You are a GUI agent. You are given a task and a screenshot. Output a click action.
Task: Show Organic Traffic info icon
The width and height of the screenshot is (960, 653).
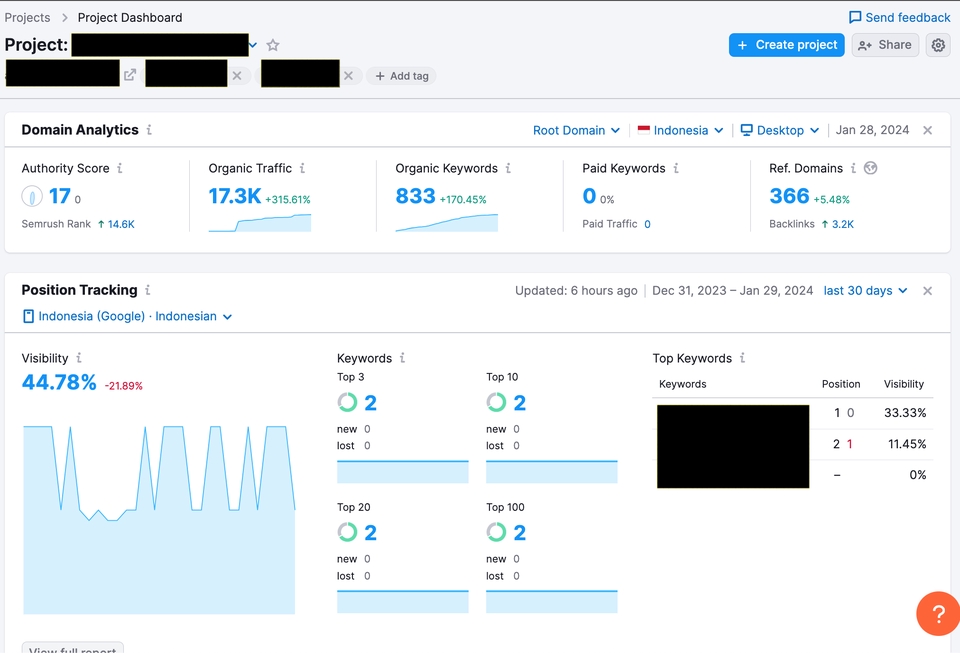point(302,168)
